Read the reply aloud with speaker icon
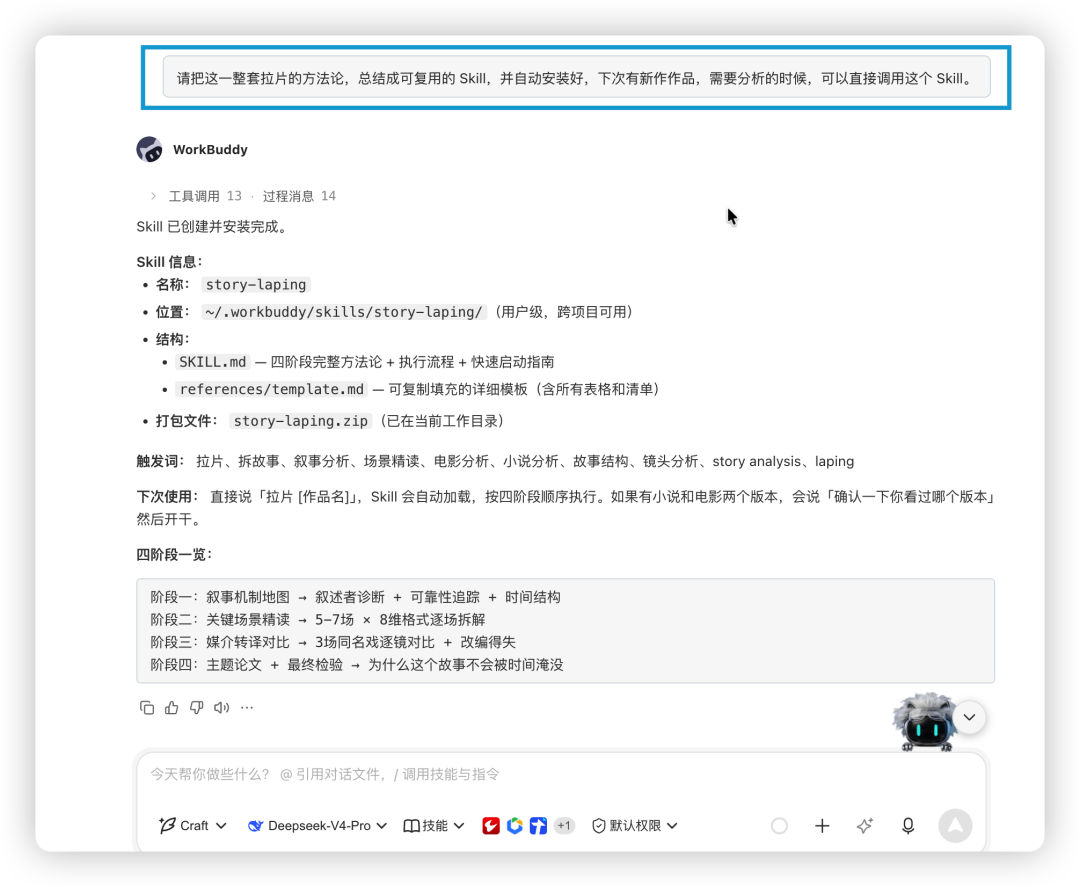Screen dimensions: 1080x887 coord(221,707)
